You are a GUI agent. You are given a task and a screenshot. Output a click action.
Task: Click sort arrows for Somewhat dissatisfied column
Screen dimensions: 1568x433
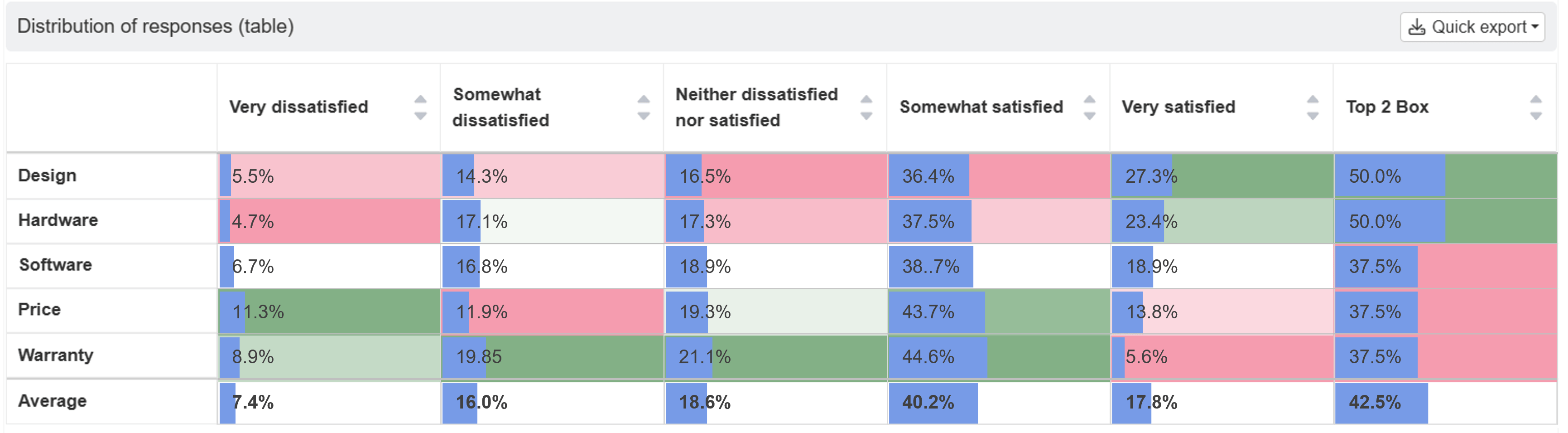tap(644, 107)
